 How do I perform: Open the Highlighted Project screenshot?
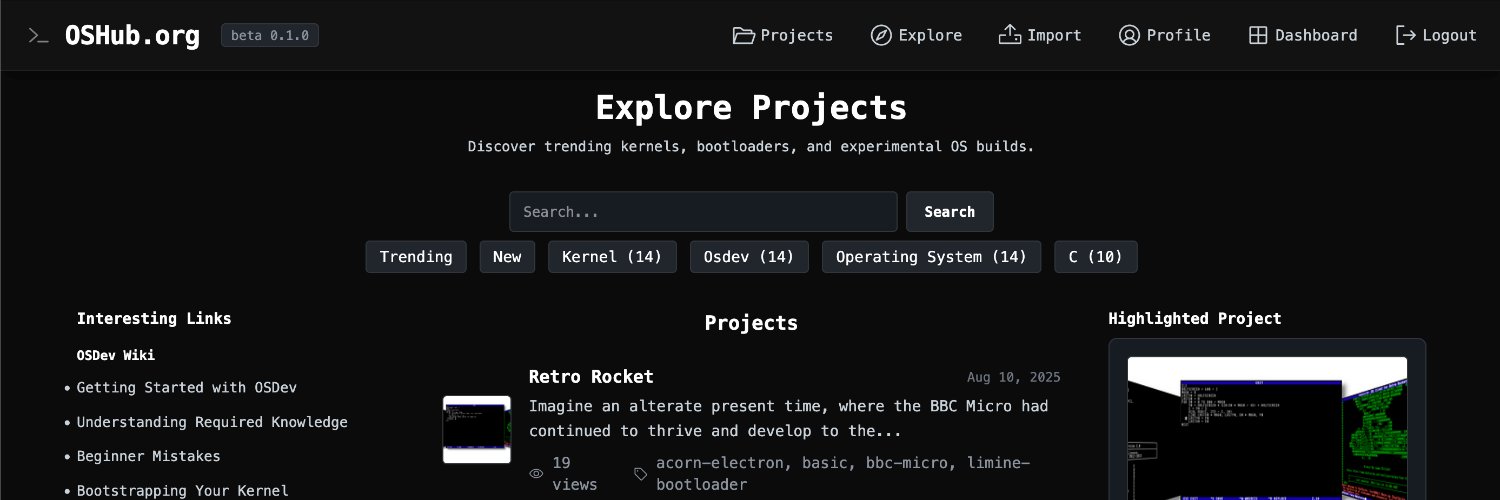pos(1267,428)
